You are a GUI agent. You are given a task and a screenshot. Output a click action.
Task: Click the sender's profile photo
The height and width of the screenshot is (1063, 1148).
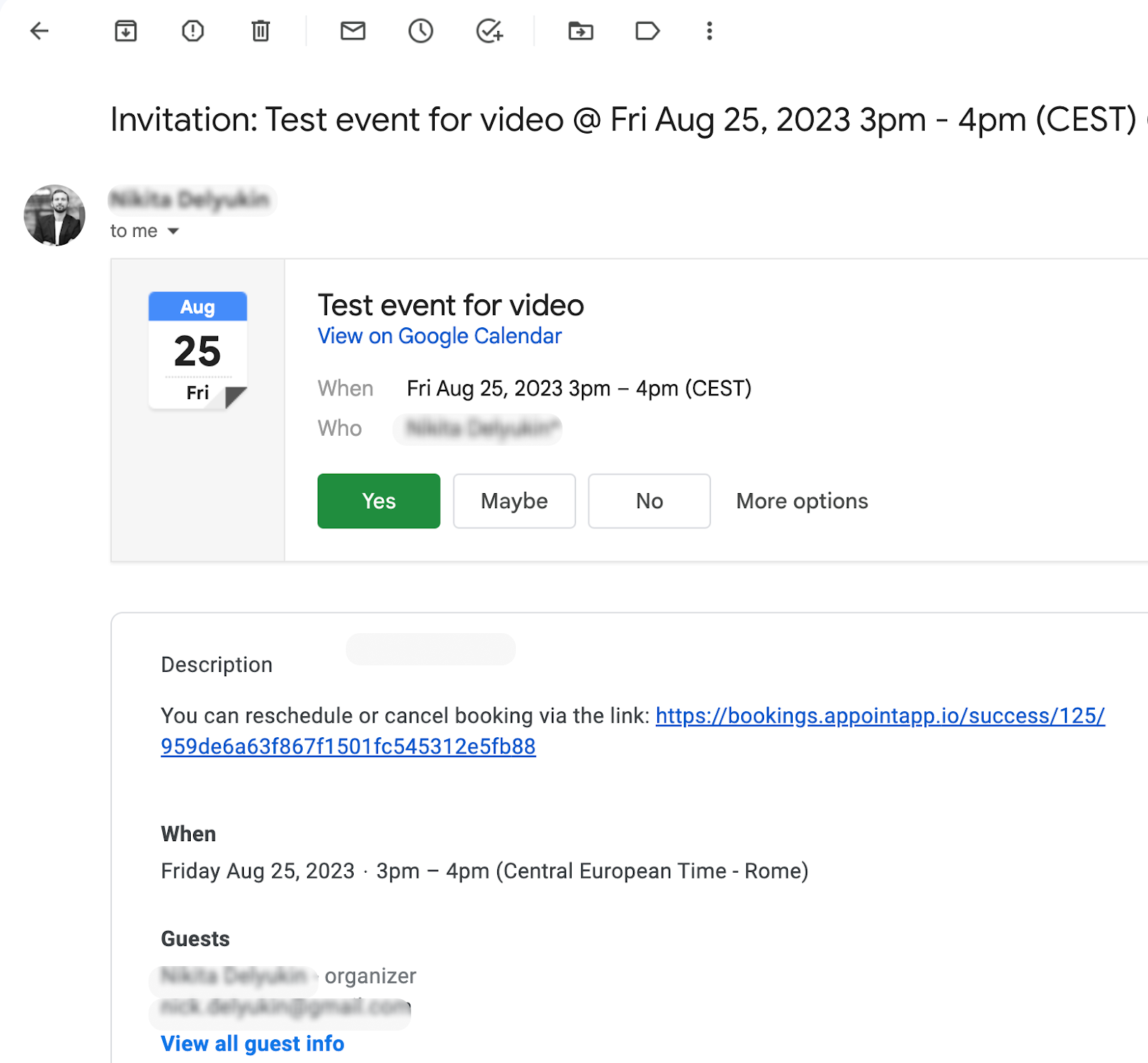pyautogui.click(x=55, y=215)
